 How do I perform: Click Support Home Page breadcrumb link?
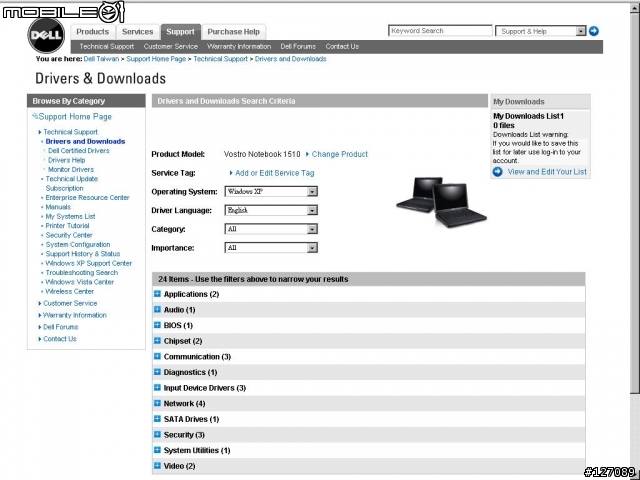coord(156,59)
